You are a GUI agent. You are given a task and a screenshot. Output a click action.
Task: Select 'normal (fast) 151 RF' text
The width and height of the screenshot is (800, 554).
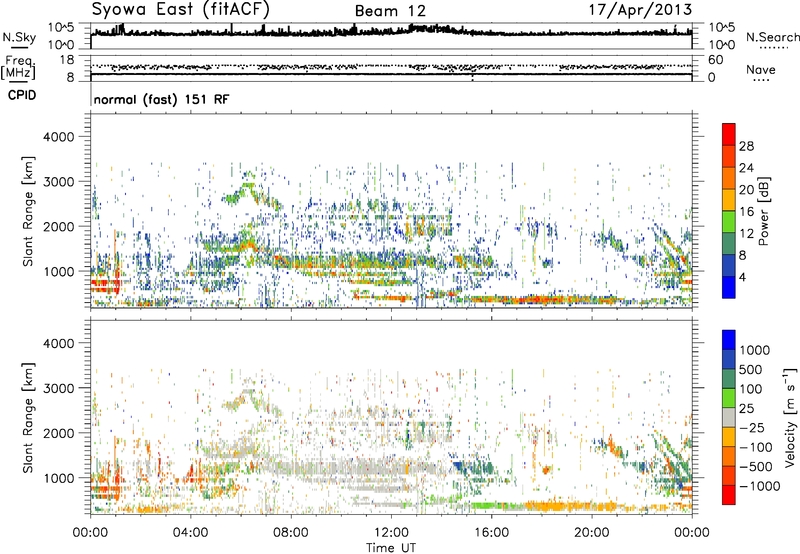pos(162,99)
